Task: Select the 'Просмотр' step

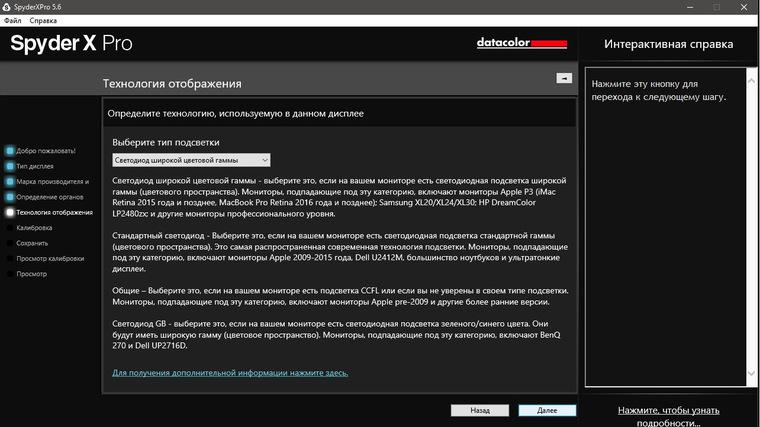Action: pyautogui.click(x=32, y=274)
